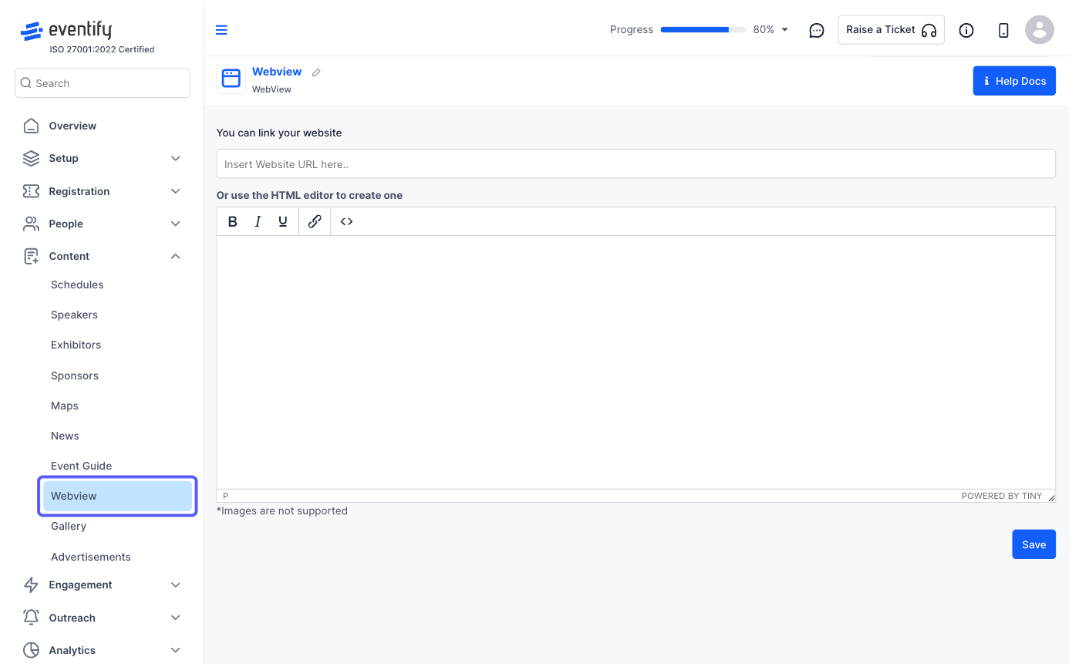Open Gallery in sidebar

point(68,526)
